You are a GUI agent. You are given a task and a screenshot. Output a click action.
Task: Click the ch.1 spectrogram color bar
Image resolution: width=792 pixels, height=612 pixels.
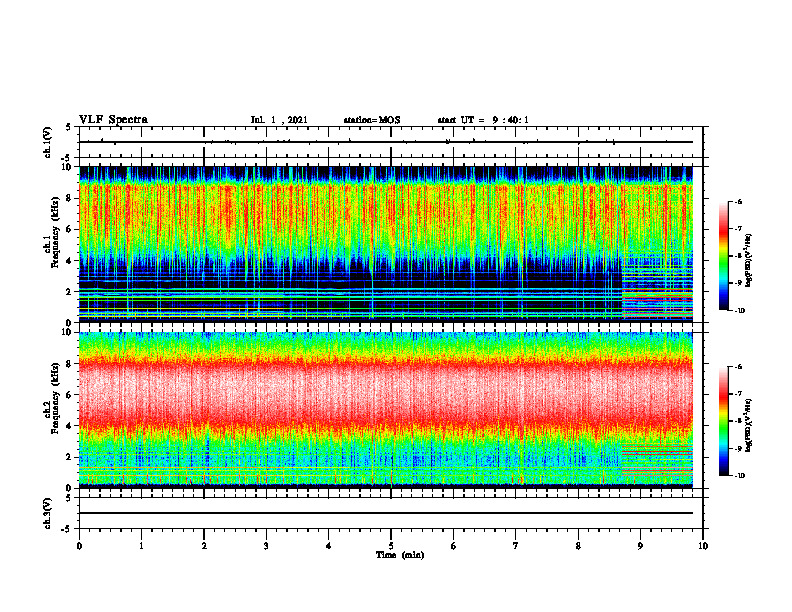(723, 256)
